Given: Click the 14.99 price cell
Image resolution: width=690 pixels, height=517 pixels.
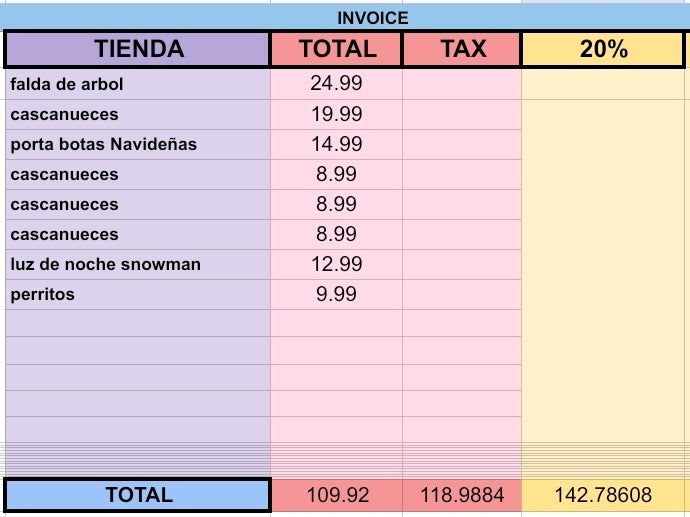Looking at the screenshot, I should 336,144.
